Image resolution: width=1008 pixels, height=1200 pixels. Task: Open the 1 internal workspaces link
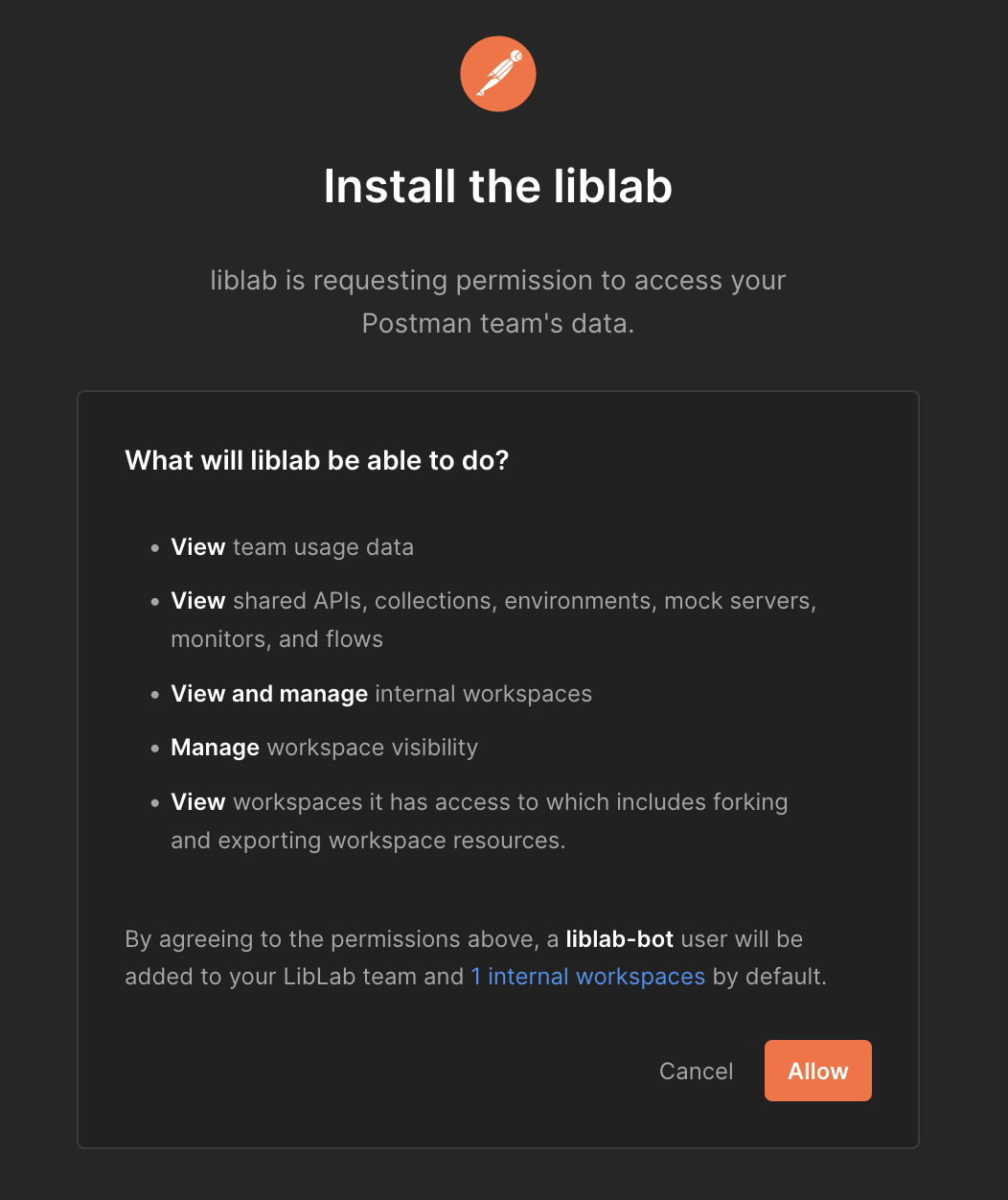[588, 976]
